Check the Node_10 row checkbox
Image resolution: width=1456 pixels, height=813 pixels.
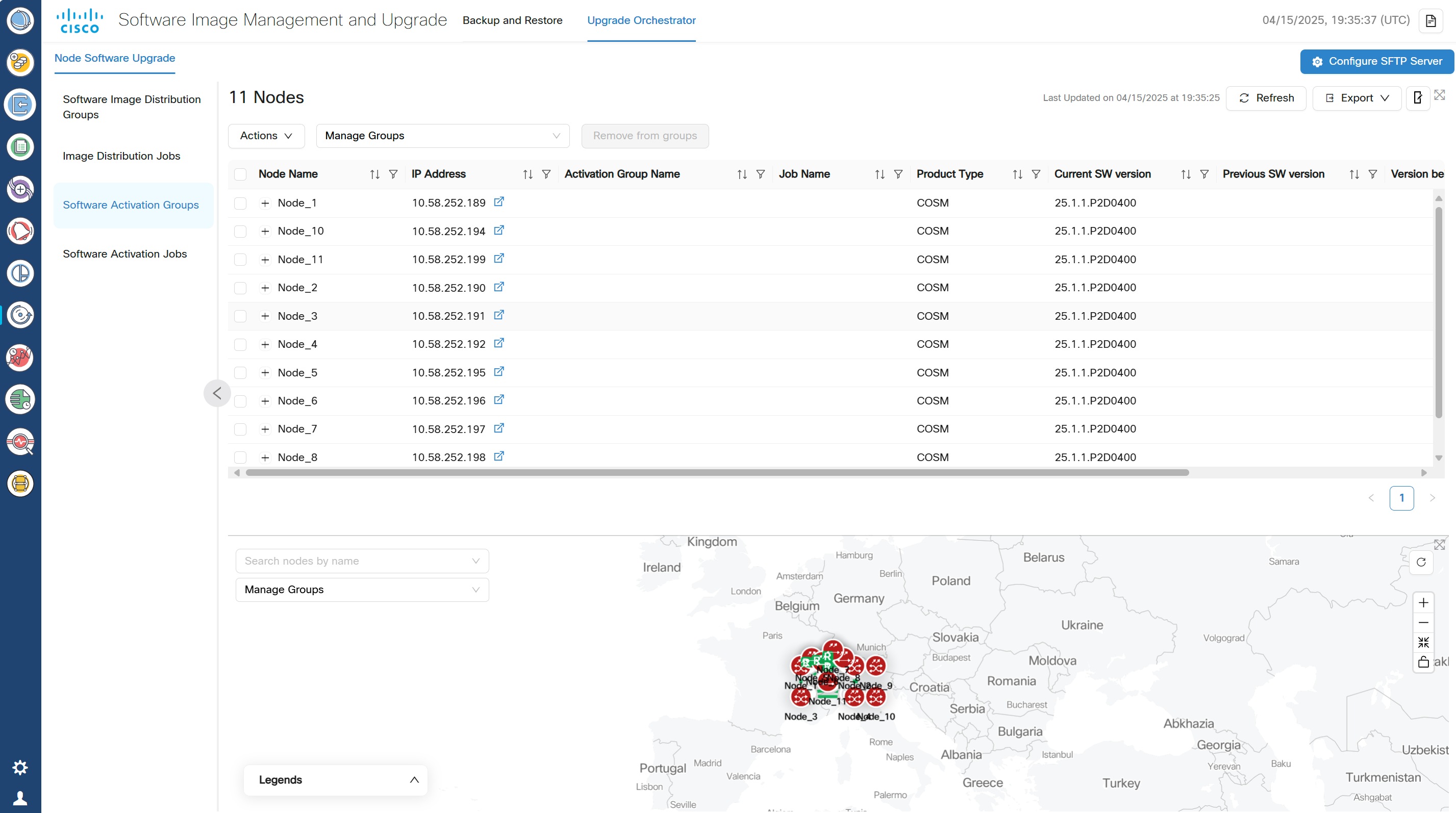pyautogui.click(x=240, y=231)
